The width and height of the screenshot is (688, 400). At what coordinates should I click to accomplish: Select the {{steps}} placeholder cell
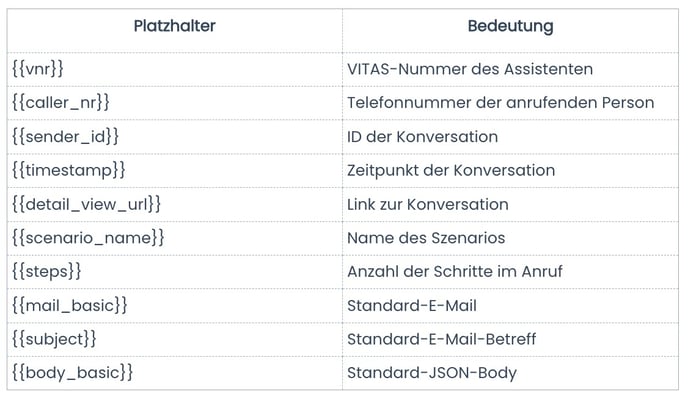coord(46,272)
